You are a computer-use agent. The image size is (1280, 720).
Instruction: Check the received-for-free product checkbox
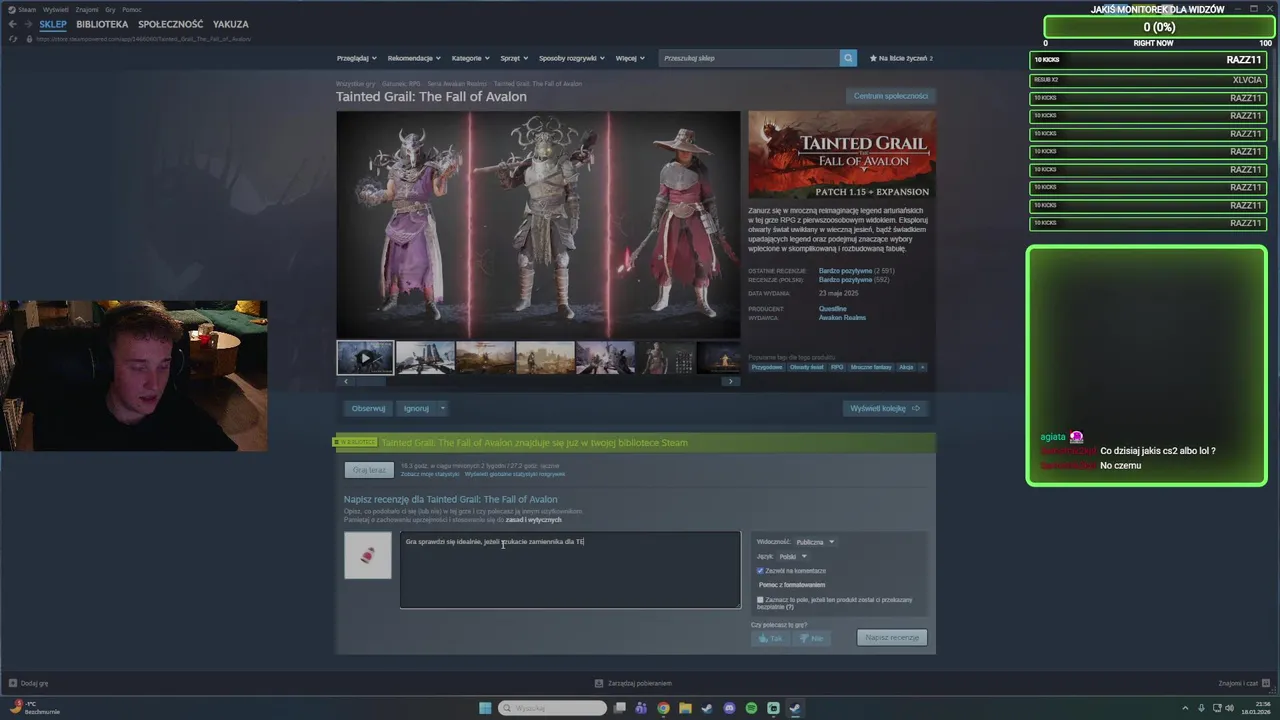[x=760, y=600]
